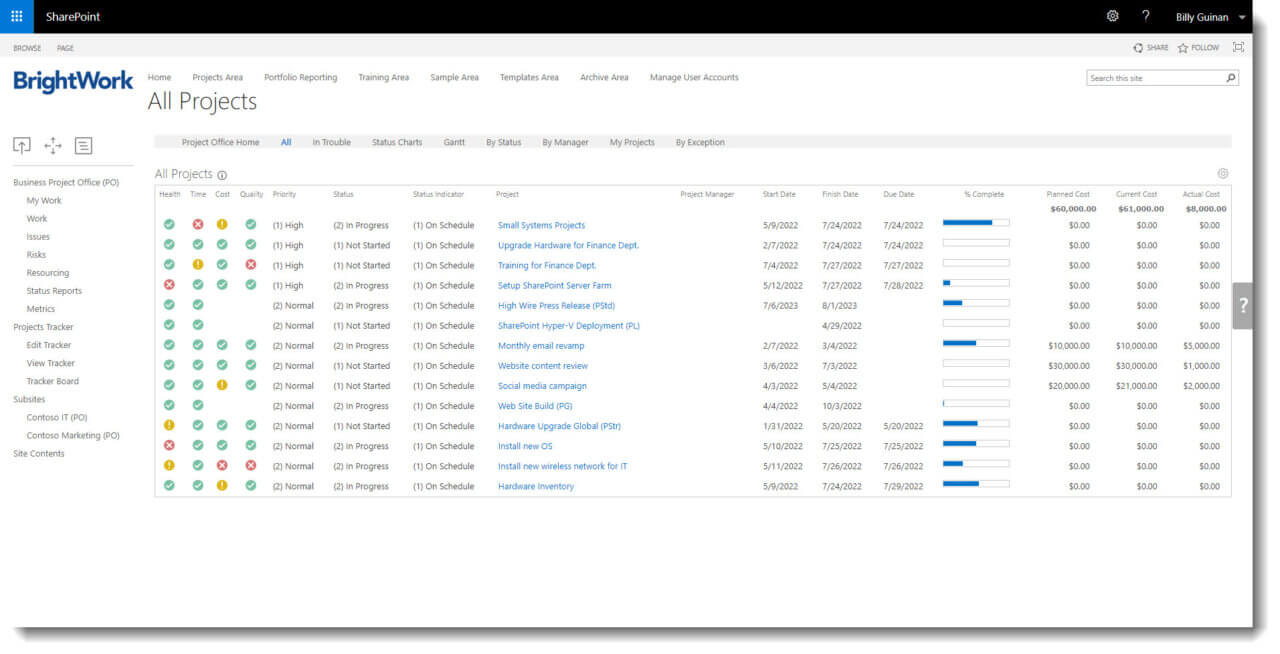
Task: Open the list view icon under the logo
Action: click(83, 145)
